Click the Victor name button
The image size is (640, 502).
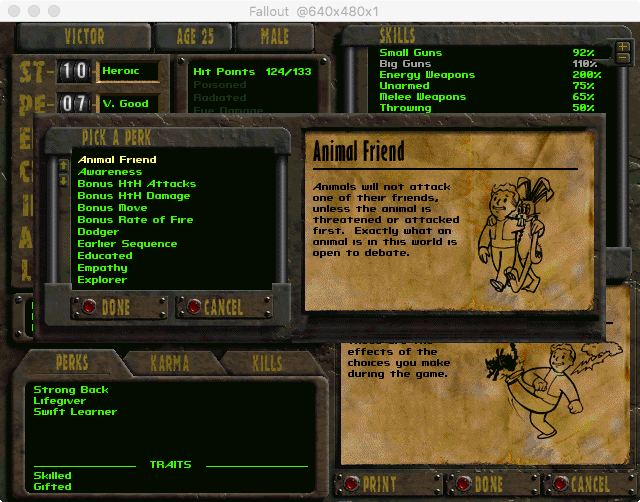pyautogui.click(x=84, y=37)
